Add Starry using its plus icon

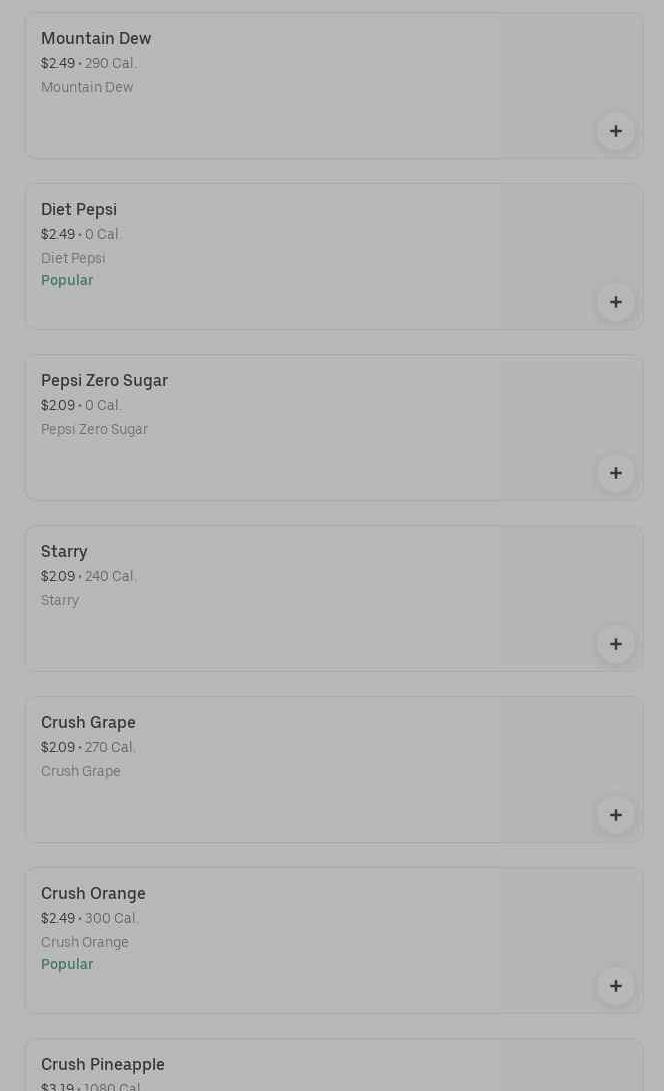pyautogui.click(x=616, y=644)
